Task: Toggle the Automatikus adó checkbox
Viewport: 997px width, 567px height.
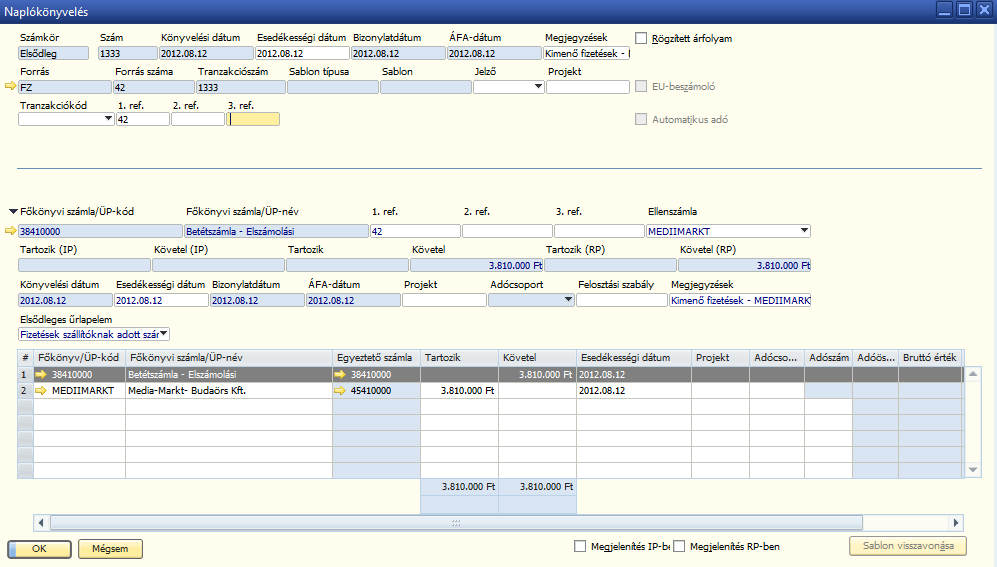Action: (641, 119)
